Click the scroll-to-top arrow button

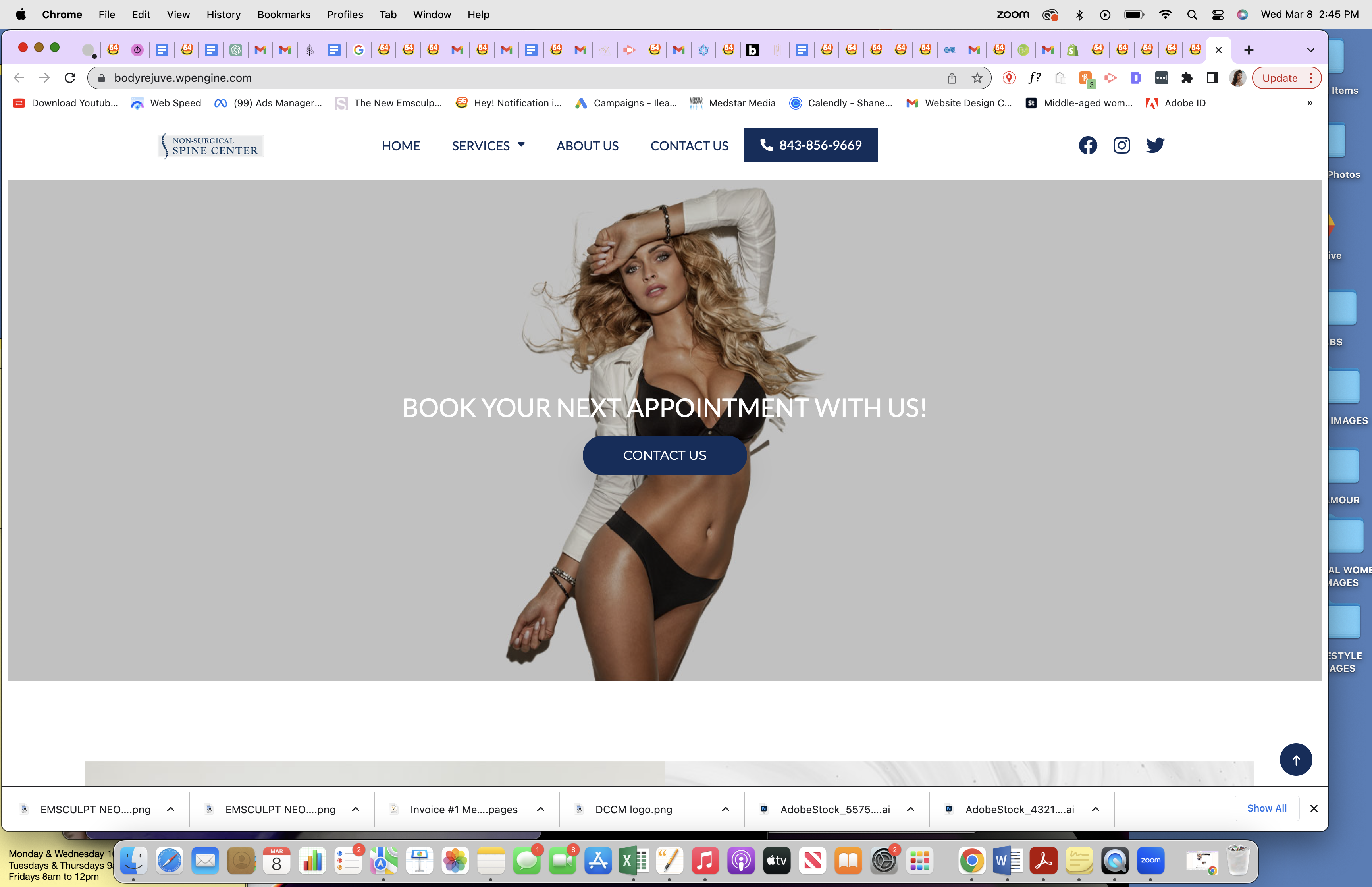(1295, 760)
